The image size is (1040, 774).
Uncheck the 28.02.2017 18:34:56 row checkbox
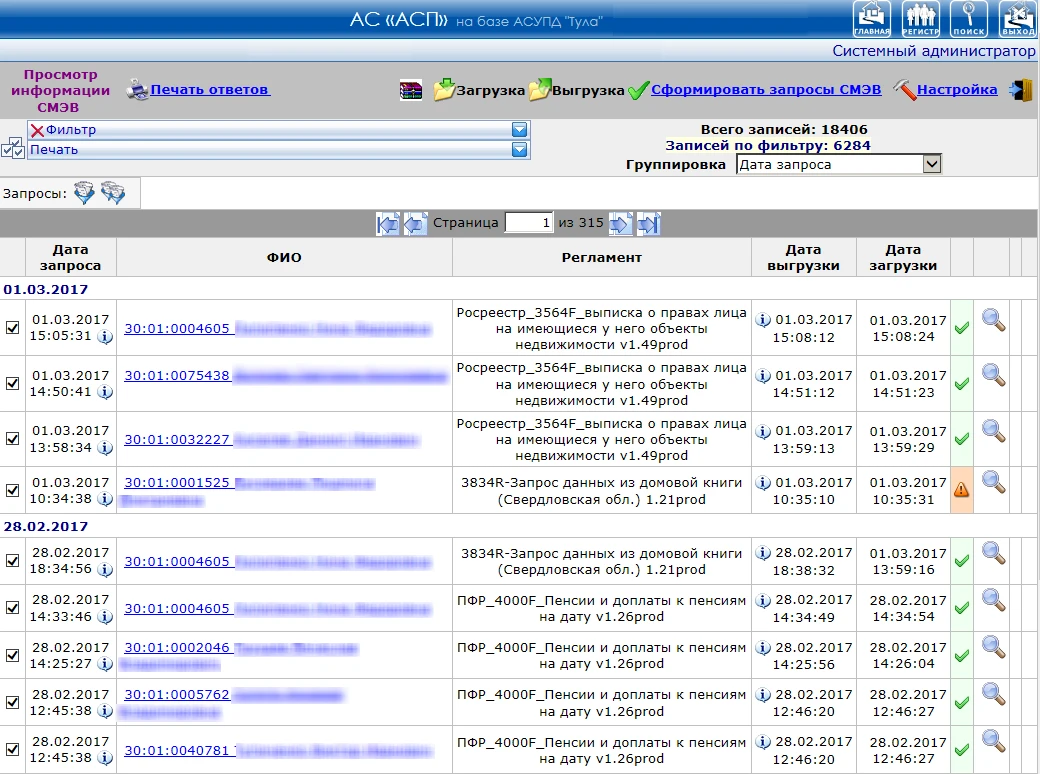tap(13, 560)
